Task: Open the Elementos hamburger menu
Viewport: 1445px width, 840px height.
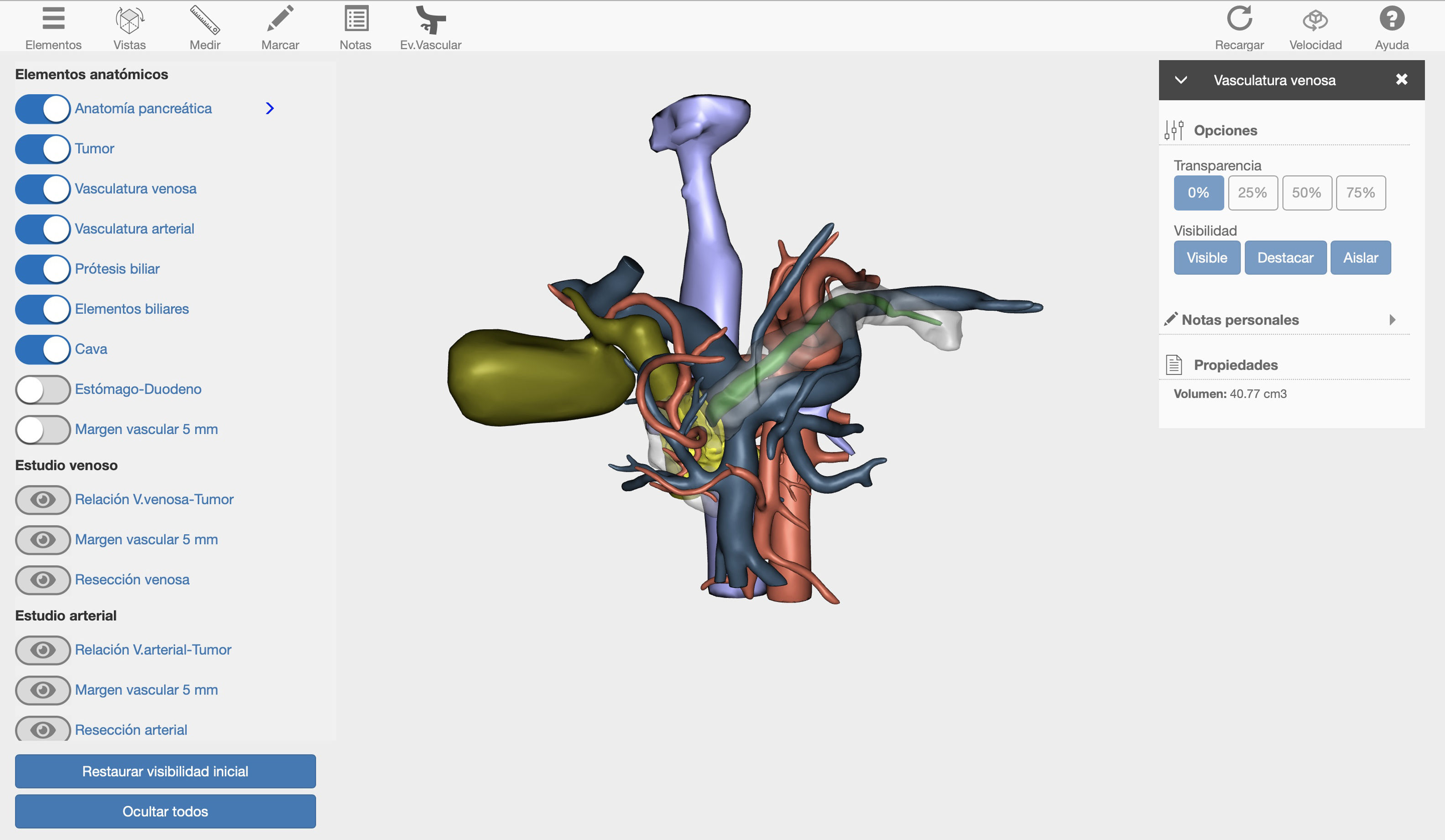Action: coord(53,20)
